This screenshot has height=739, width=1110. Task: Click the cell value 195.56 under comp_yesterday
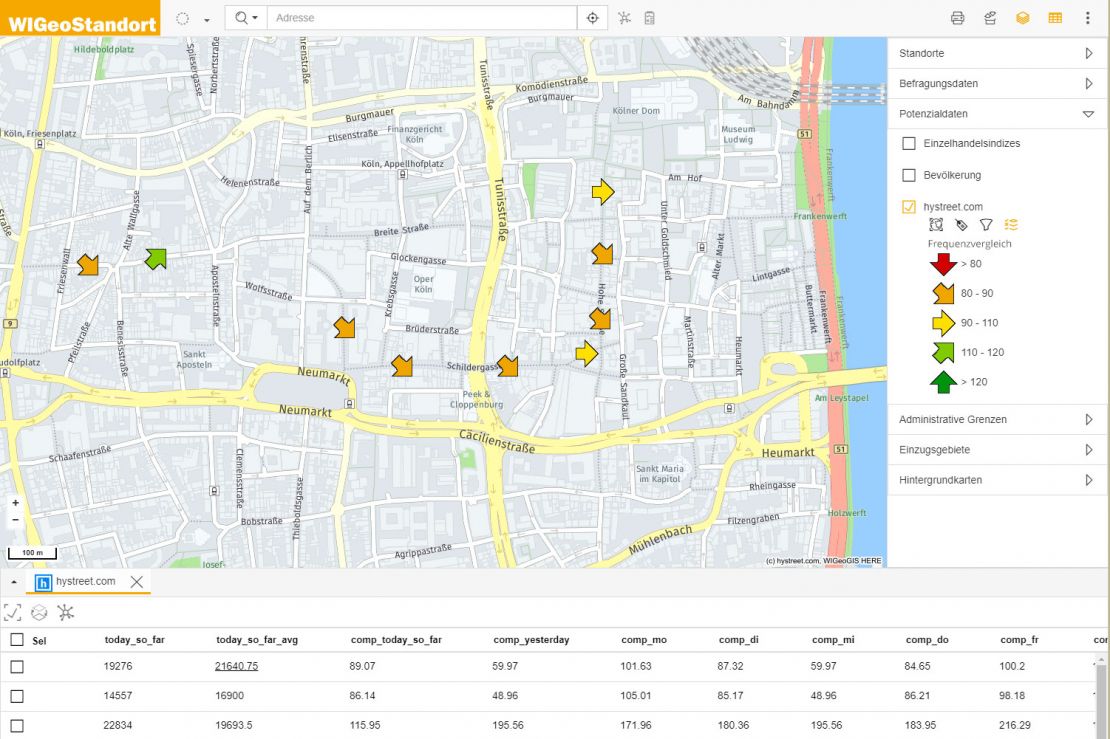tap(508, 726)
